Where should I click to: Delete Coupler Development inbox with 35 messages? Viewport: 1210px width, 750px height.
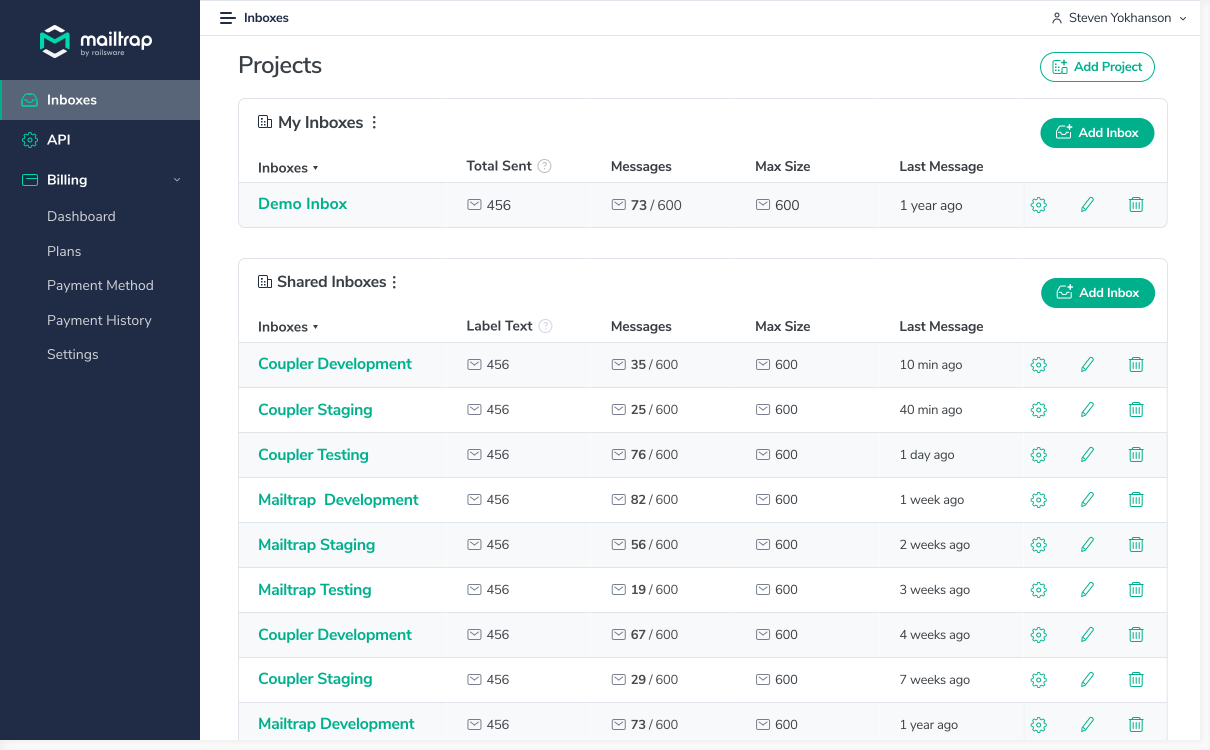tap(1136, 365)
